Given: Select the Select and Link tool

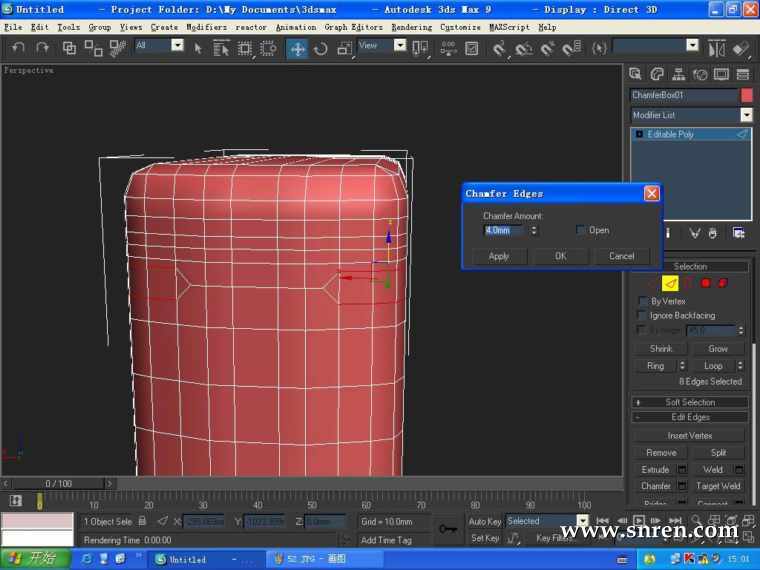Looking at the screenshot, I should click(69, 48).
